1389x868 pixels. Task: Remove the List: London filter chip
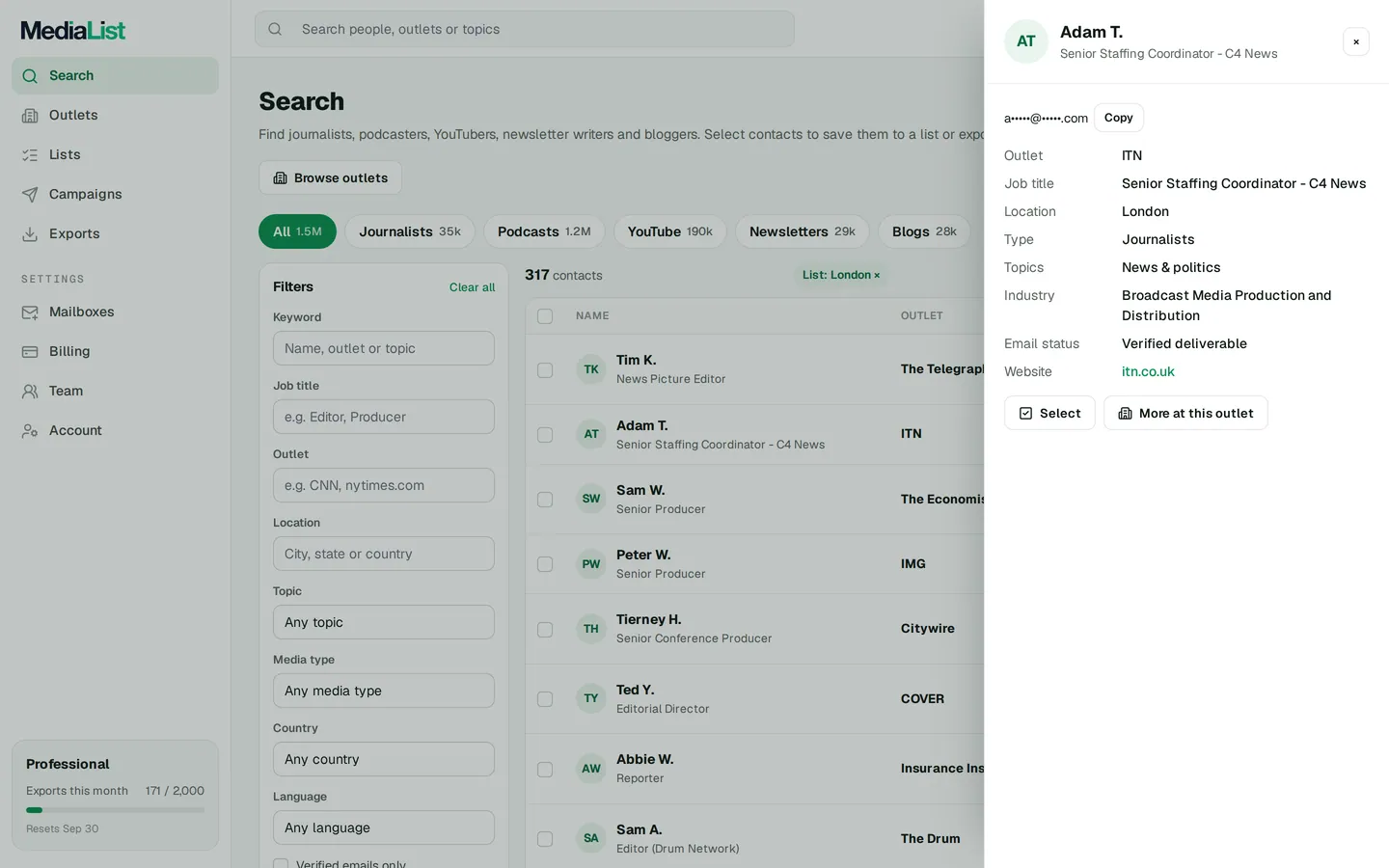point(877,275)
